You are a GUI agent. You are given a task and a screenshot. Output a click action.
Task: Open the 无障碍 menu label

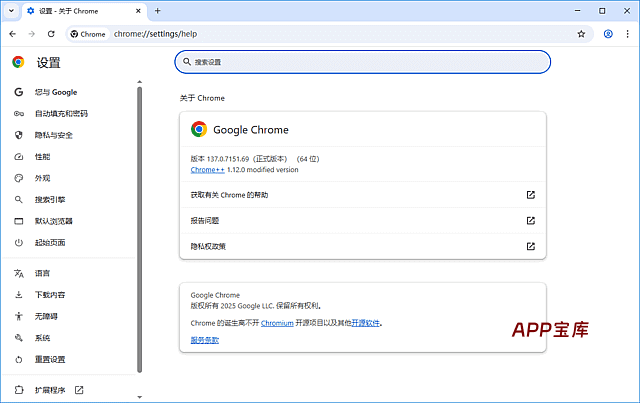click(x=46, y=316)
